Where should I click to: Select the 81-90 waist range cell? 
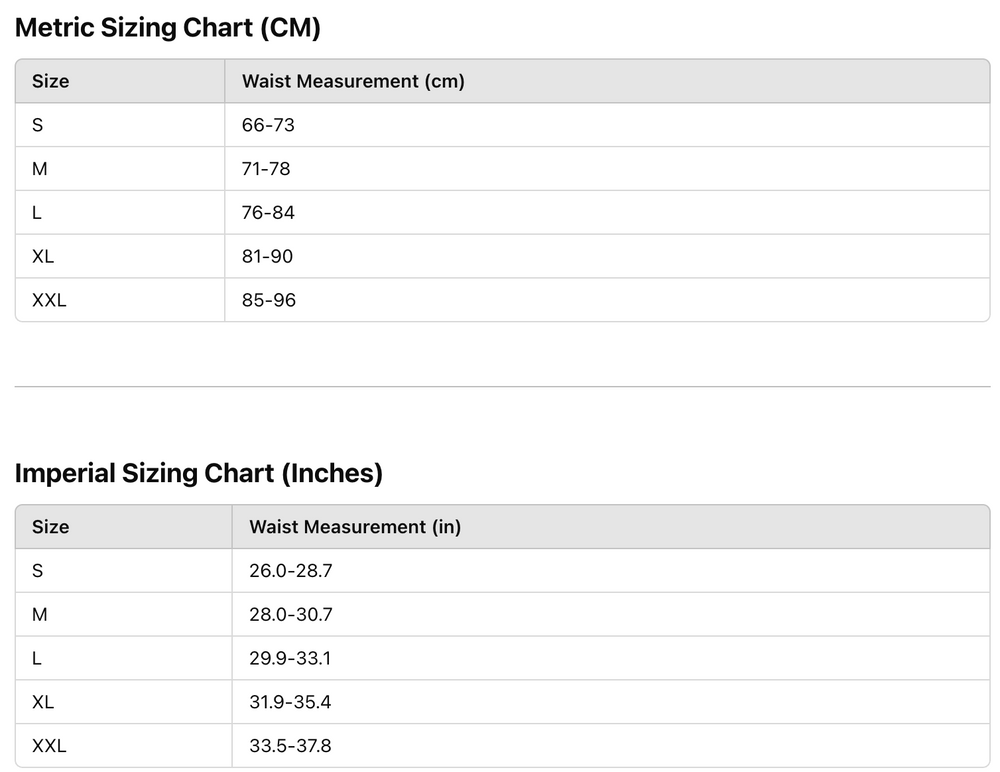click(x=267, y=257)
